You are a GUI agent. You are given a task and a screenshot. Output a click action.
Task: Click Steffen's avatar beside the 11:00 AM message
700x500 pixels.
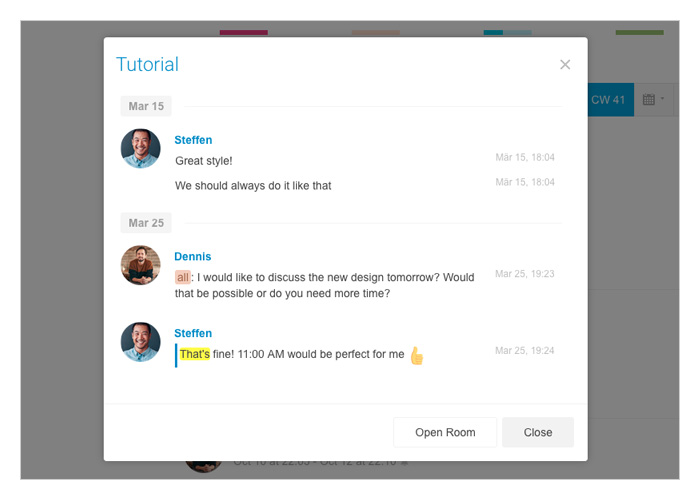[x=141, y=342]
